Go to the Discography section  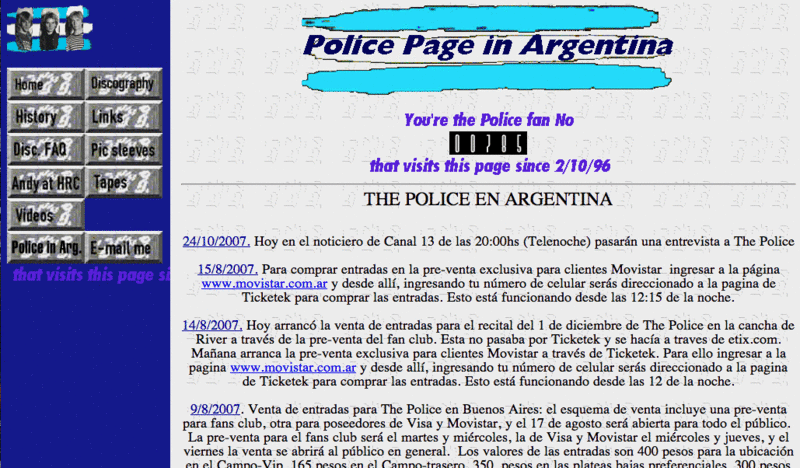pyautogui.click(x=123, y=84)
